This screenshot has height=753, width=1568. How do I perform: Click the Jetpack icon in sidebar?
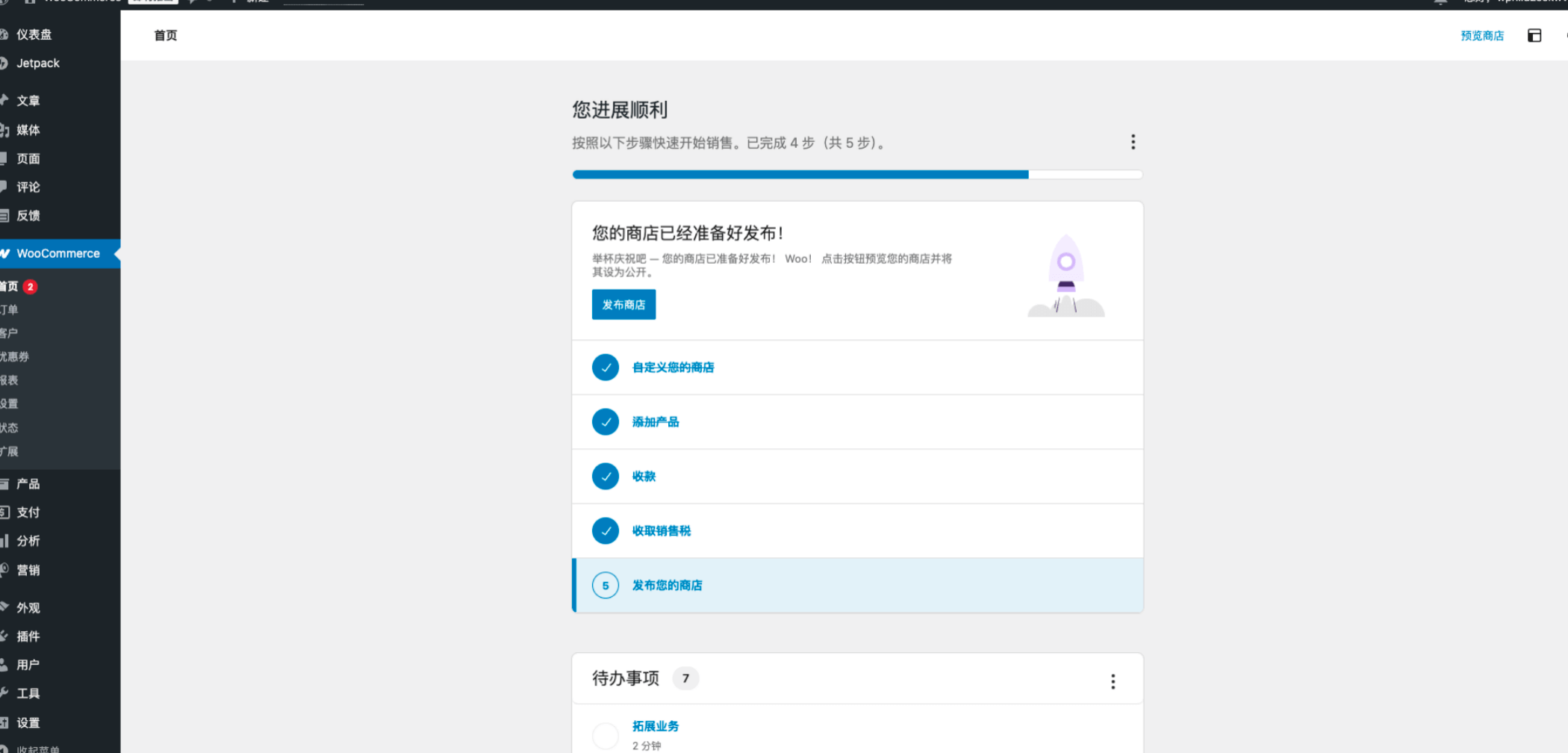tap(4, 63)
